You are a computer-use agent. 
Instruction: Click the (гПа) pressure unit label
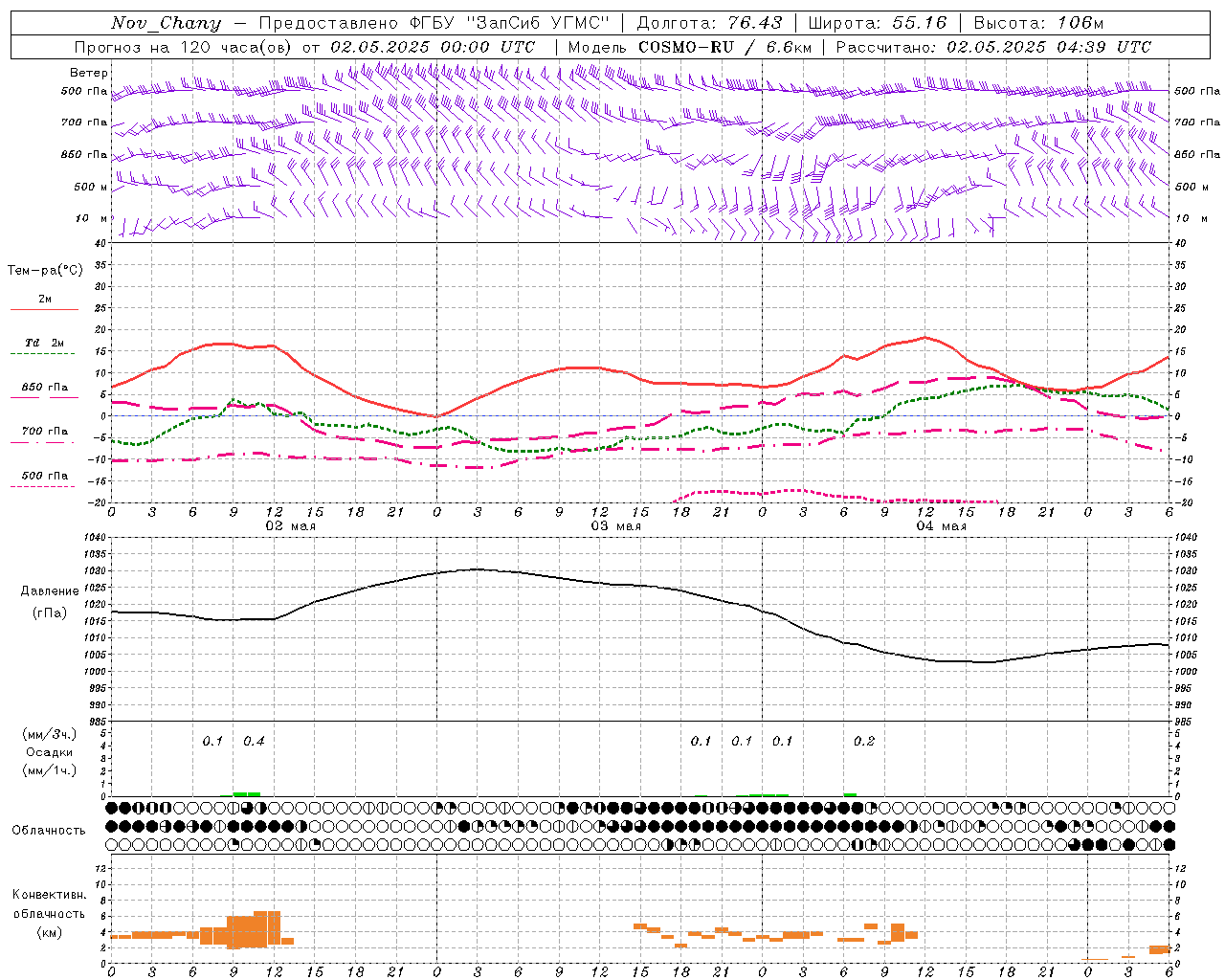50,613
